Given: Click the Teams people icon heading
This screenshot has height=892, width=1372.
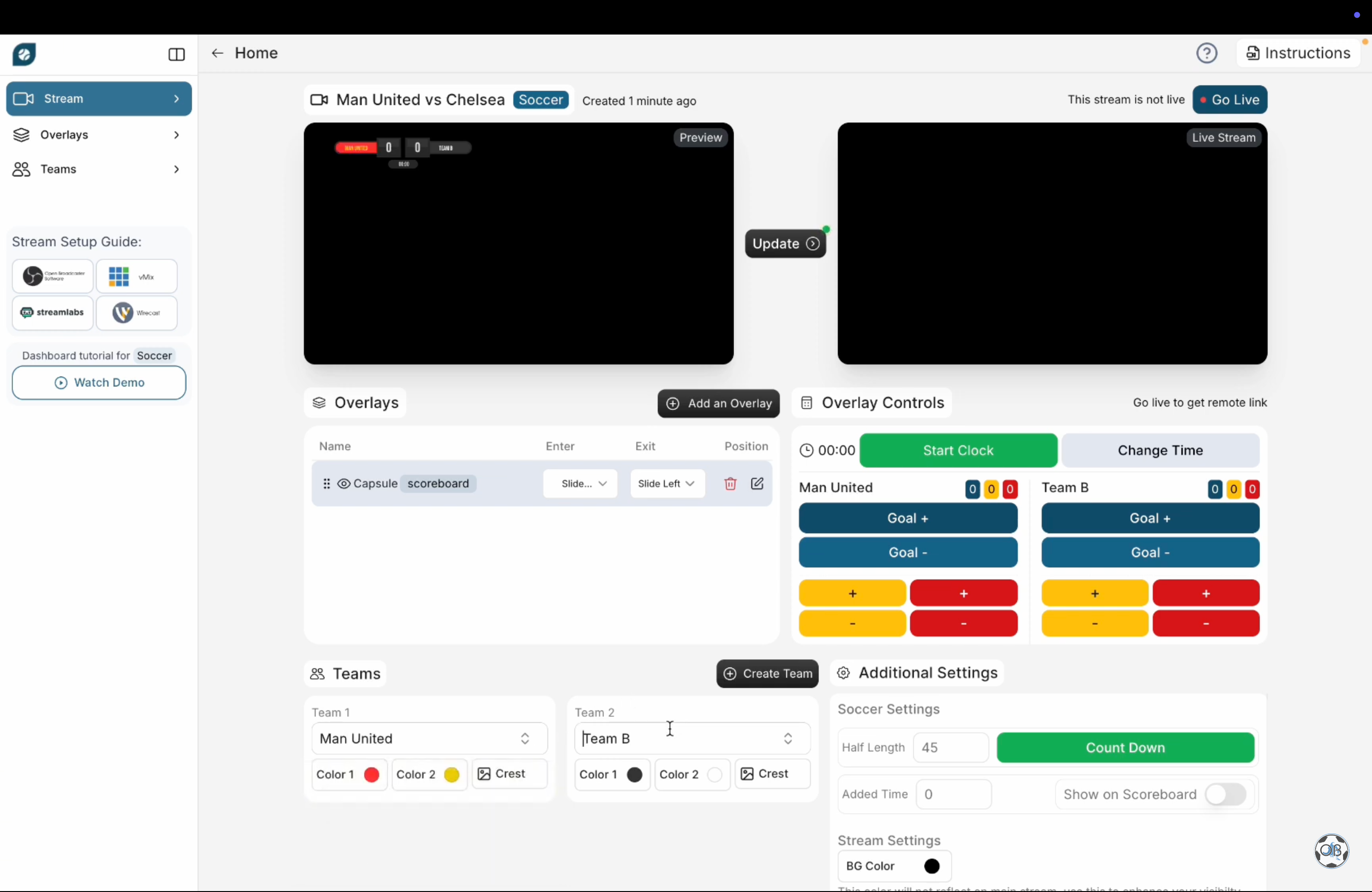Looking at the screenshot, I should [318, 674].
